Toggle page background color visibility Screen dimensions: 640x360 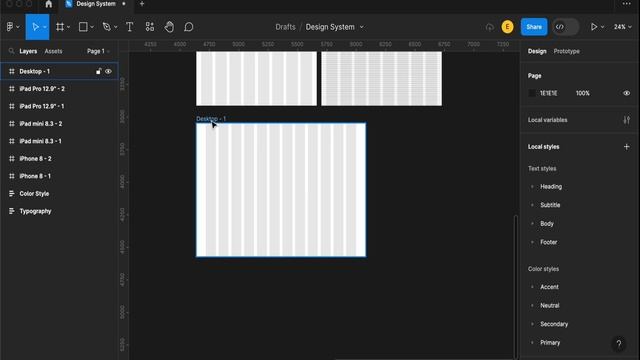point(627,93)
